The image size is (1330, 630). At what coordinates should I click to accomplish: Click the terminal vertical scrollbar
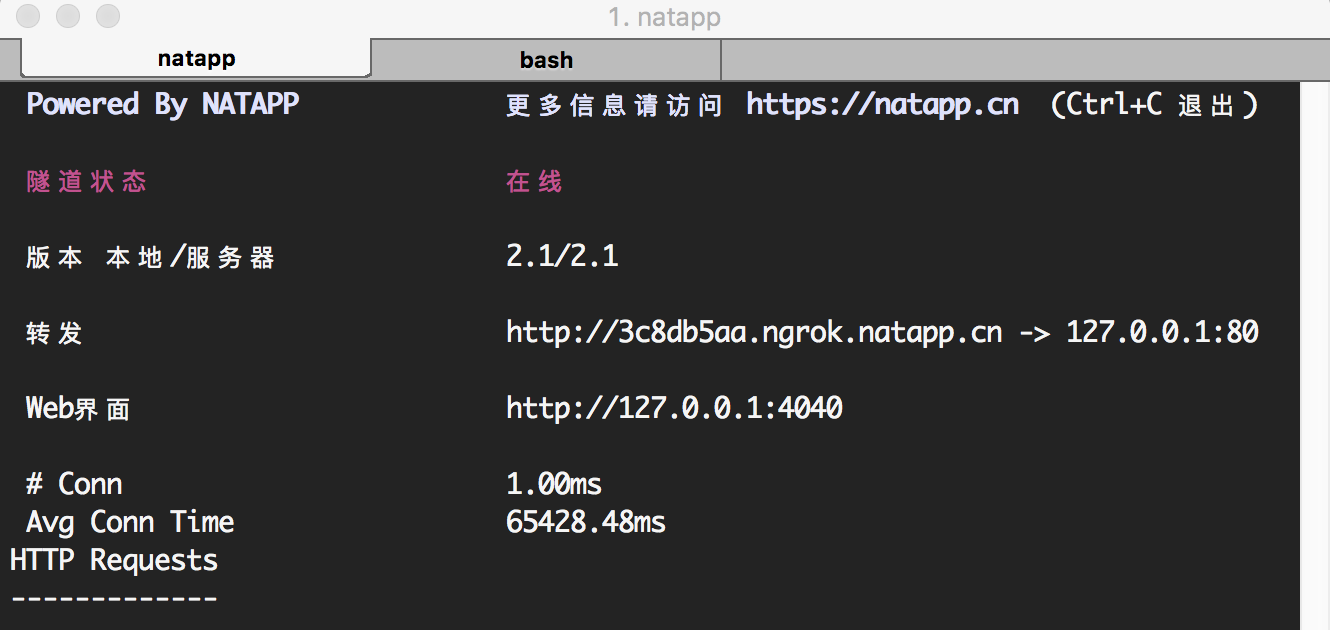[x=1314, y=355]
